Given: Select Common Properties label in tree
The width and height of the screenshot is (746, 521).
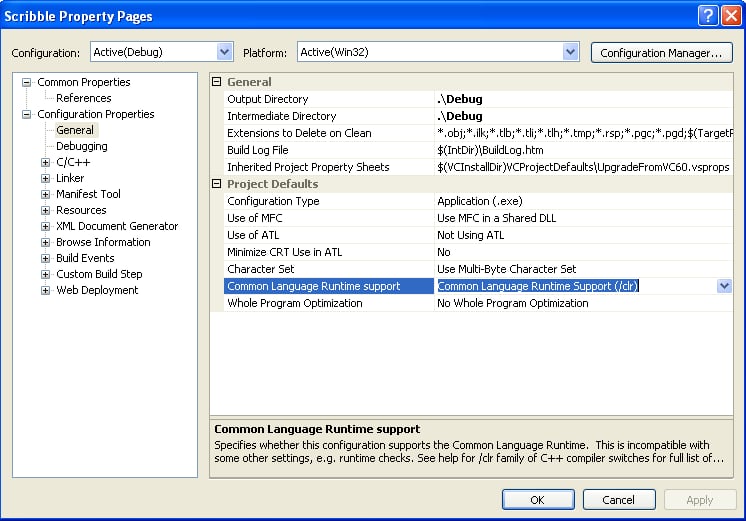Looking at the screenshot, I should (84, 82).
